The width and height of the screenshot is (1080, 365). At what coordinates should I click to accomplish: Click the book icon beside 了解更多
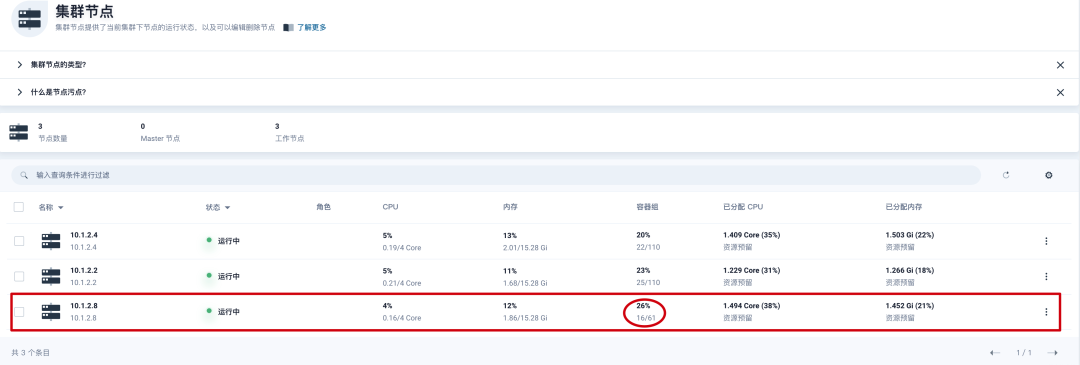click(288, 28)
